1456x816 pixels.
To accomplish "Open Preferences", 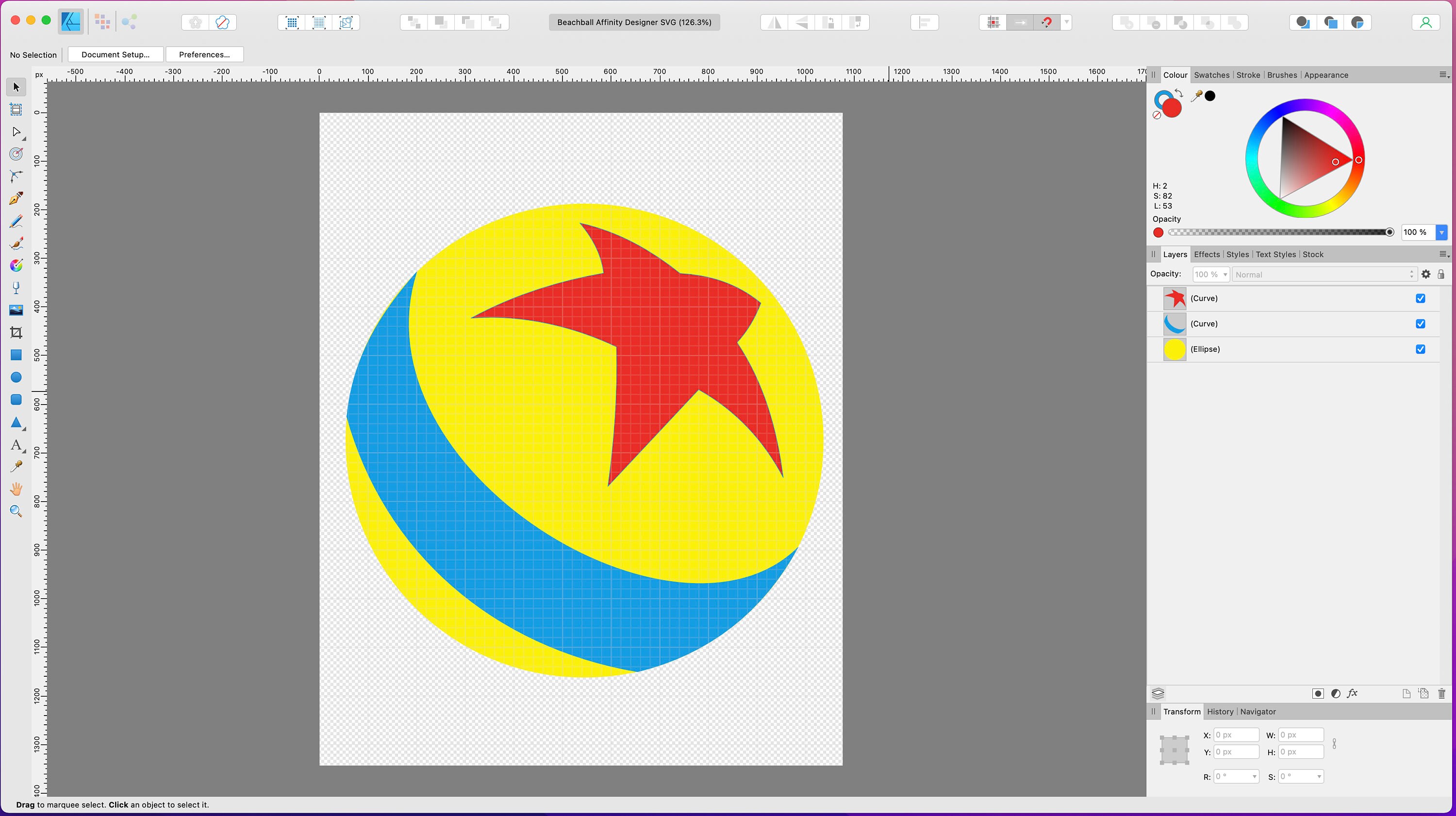I will point(205,54).
